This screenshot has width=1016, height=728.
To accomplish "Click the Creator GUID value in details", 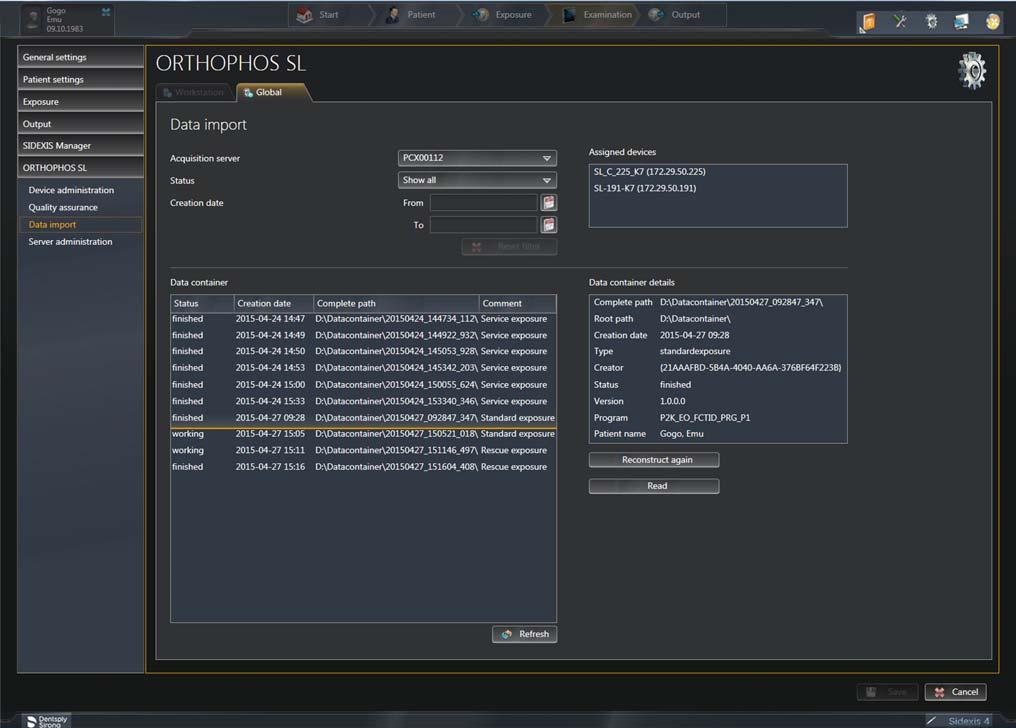I will (x=750, y=368).
